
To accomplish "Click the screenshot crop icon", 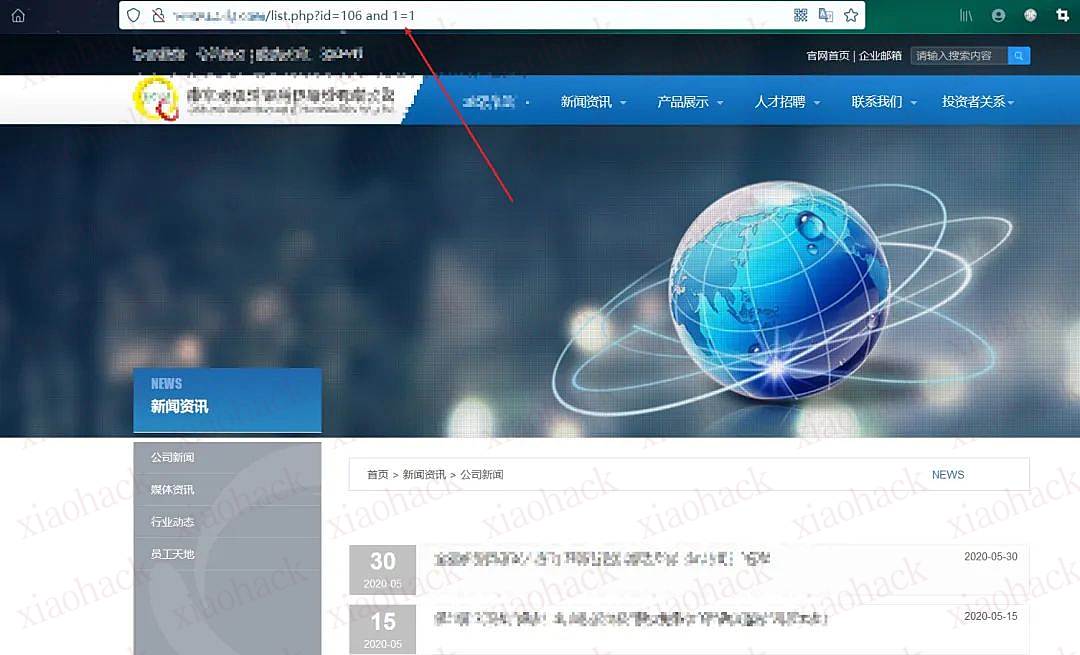I will coord(1063,15).
